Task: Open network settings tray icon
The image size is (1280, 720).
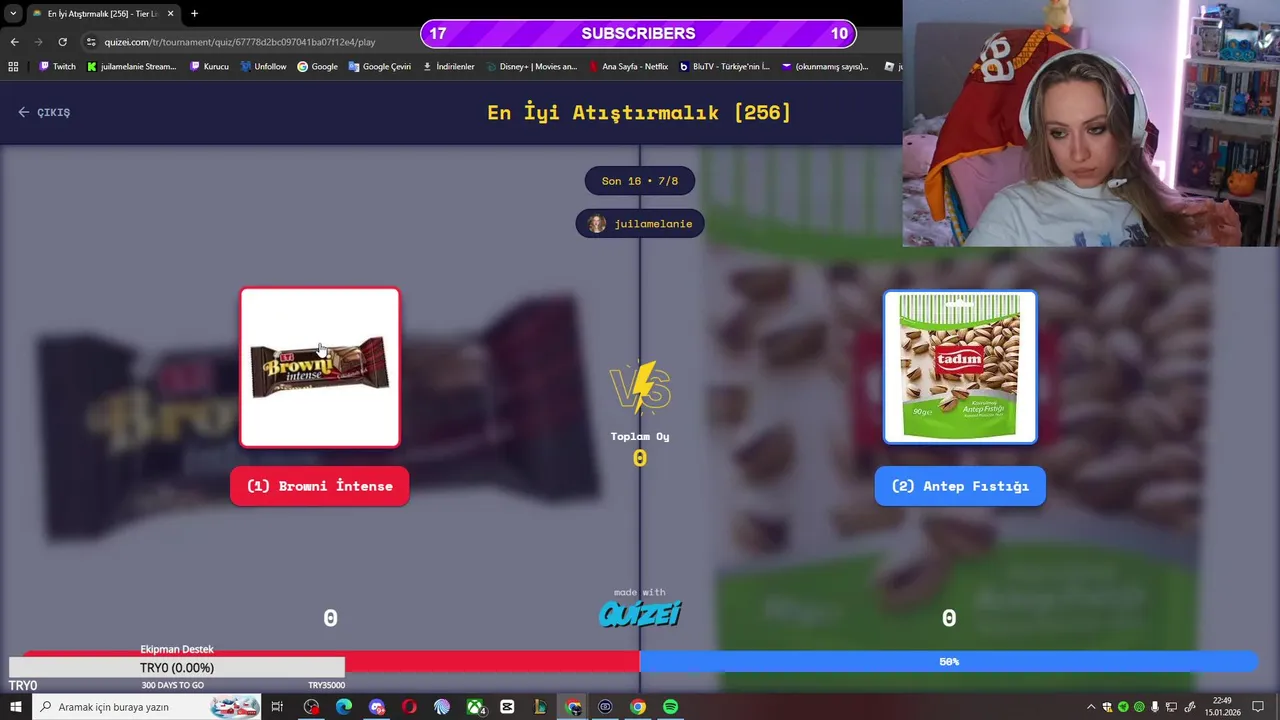Action: pyautogui.click(x=1172, y=707)
